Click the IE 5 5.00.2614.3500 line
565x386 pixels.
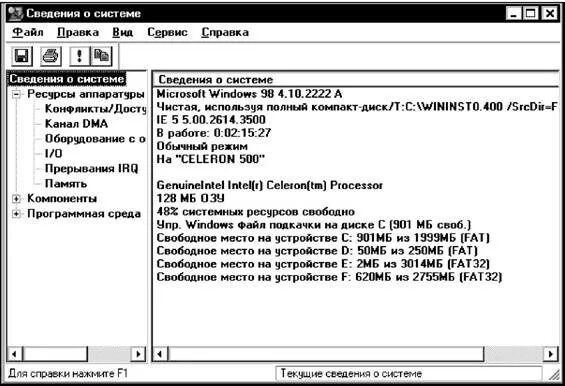(211, 120)
